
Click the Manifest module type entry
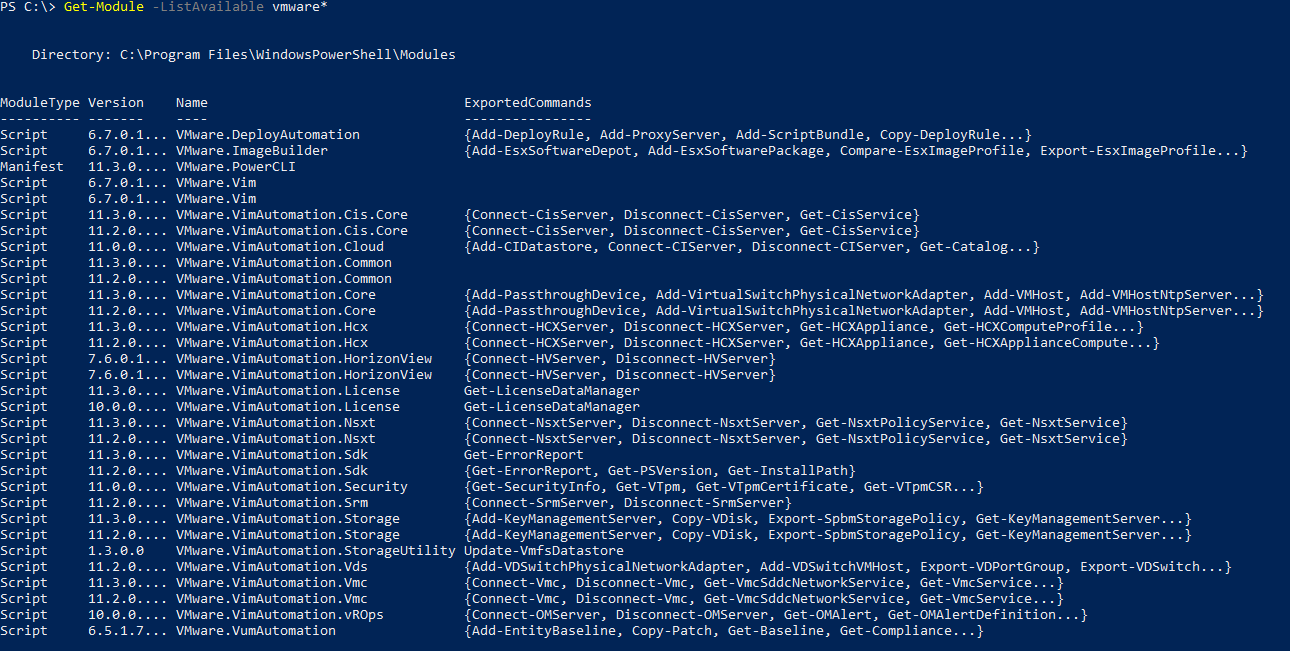click(x=31, y=167)
